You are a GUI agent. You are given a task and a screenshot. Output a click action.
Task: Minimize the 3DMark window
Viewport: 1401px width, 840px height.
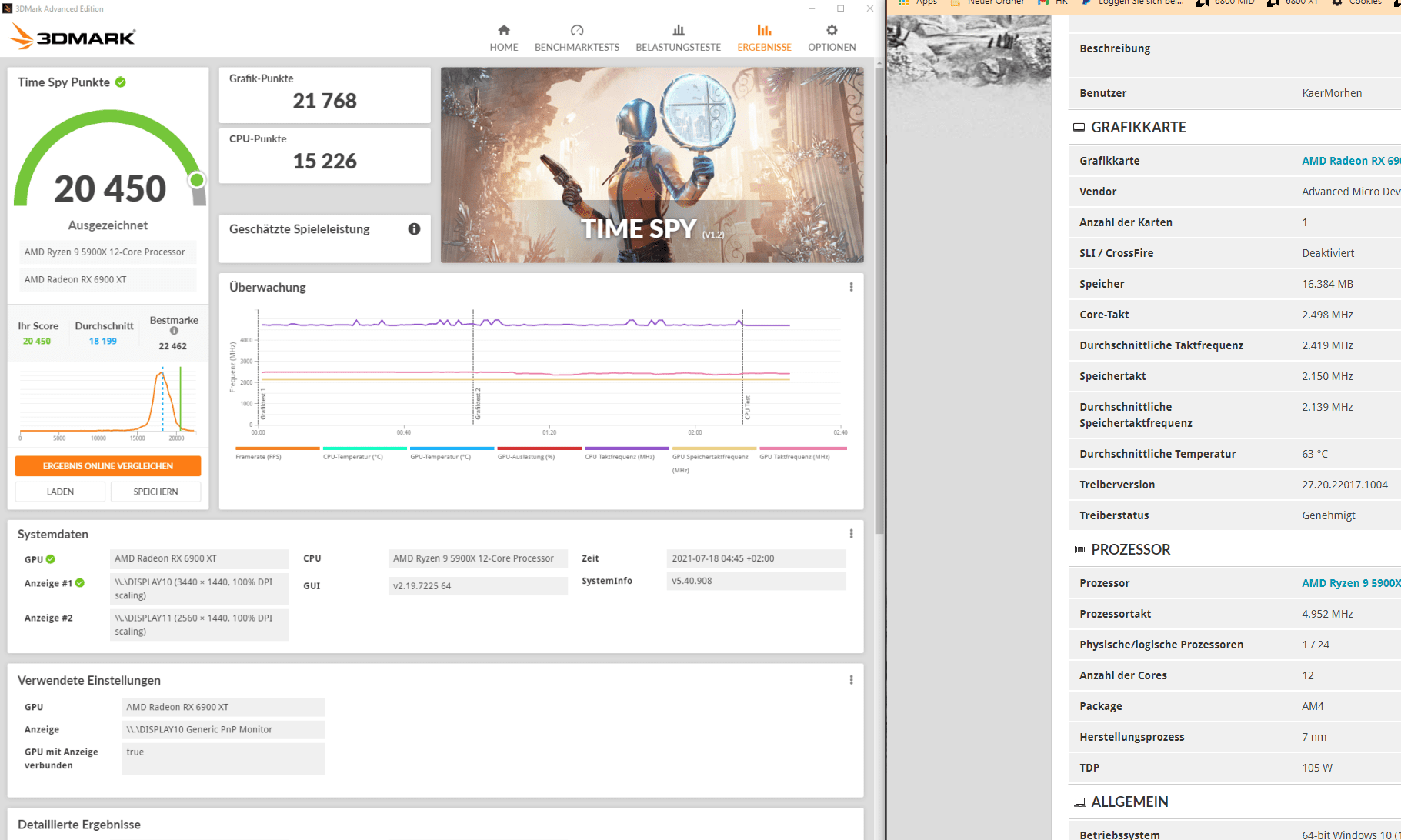click(x=812, y=8)
